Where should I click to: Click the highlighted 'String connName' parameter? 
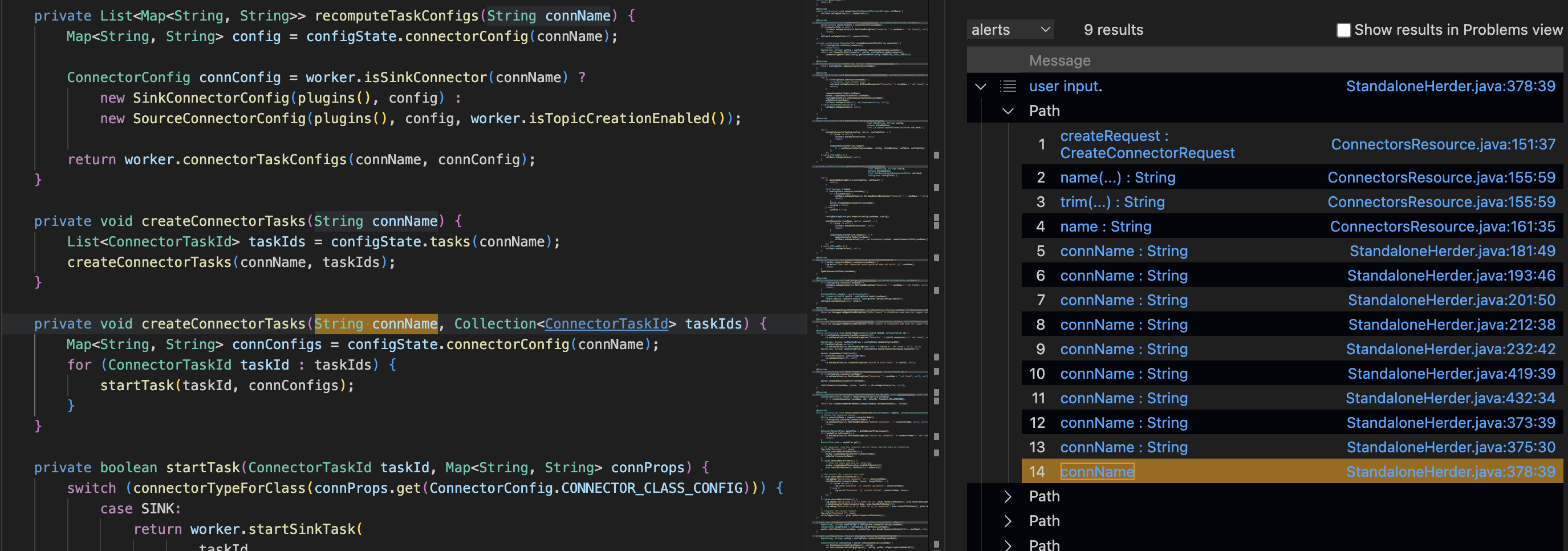click(x=376, y=324)
